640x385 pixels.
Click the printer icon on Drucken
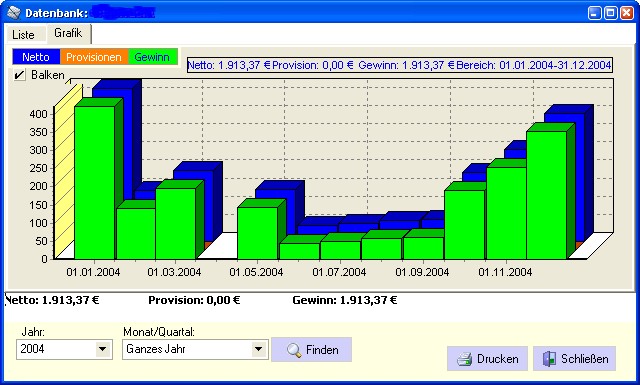pyautogui.click(x=464, y=359)
